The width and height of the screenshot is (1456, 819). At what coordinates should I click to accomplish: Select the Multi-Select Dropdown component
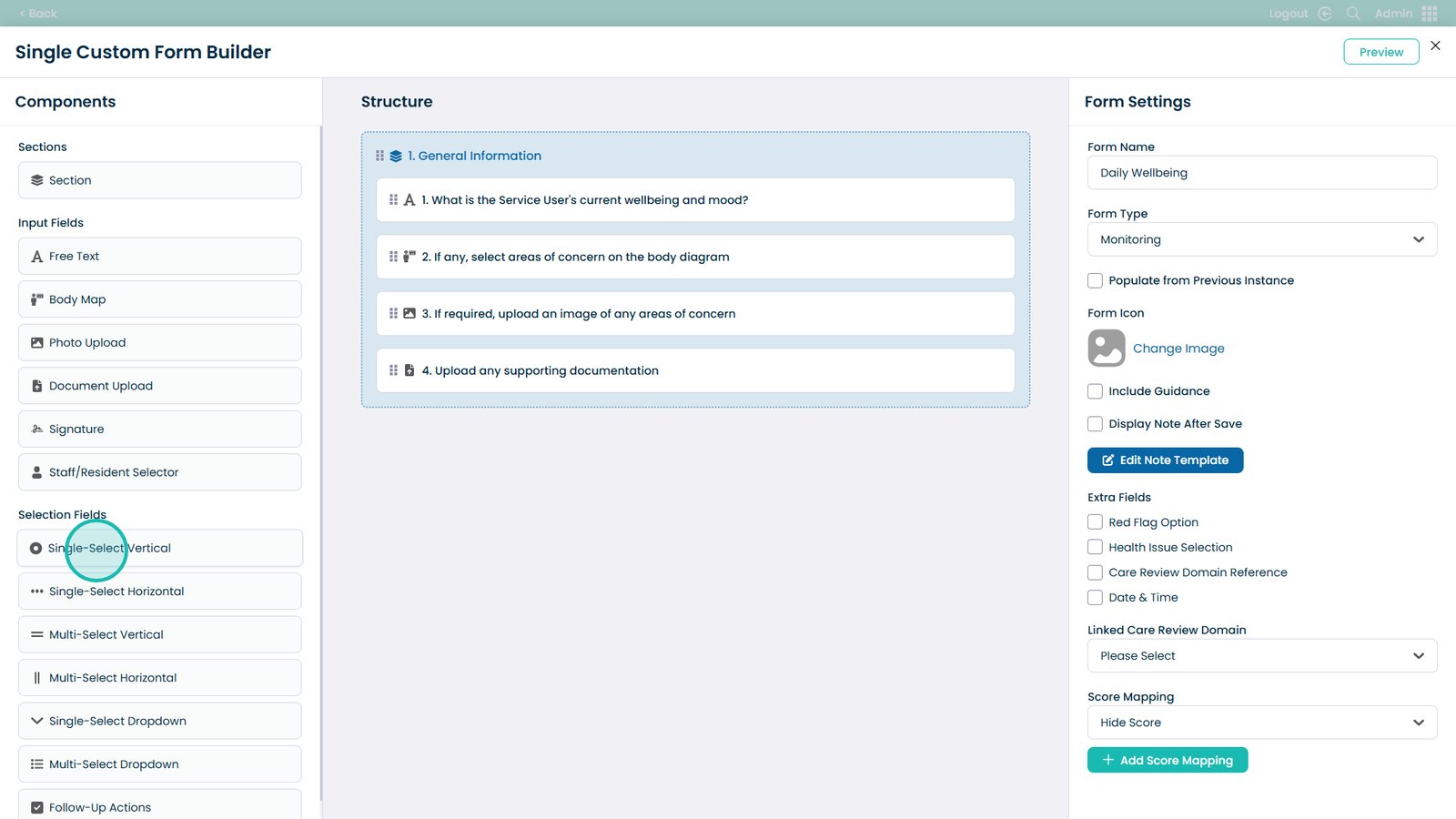pyautogui.click(x=159, y=764)
